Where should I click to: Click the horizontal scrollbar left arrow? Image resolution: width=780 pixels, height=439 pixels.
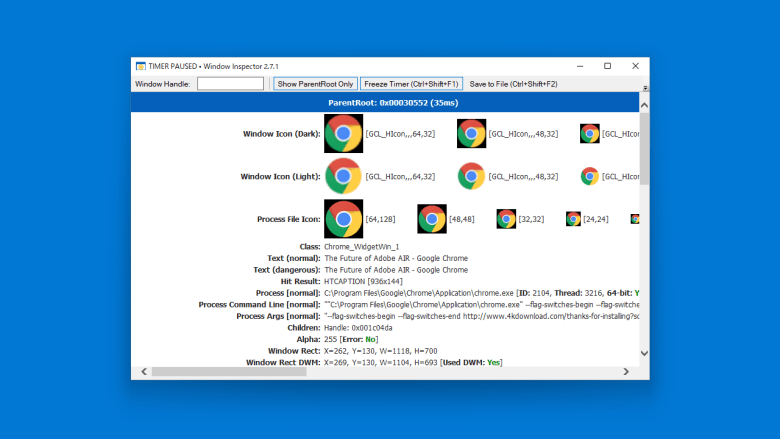[144, 372]
